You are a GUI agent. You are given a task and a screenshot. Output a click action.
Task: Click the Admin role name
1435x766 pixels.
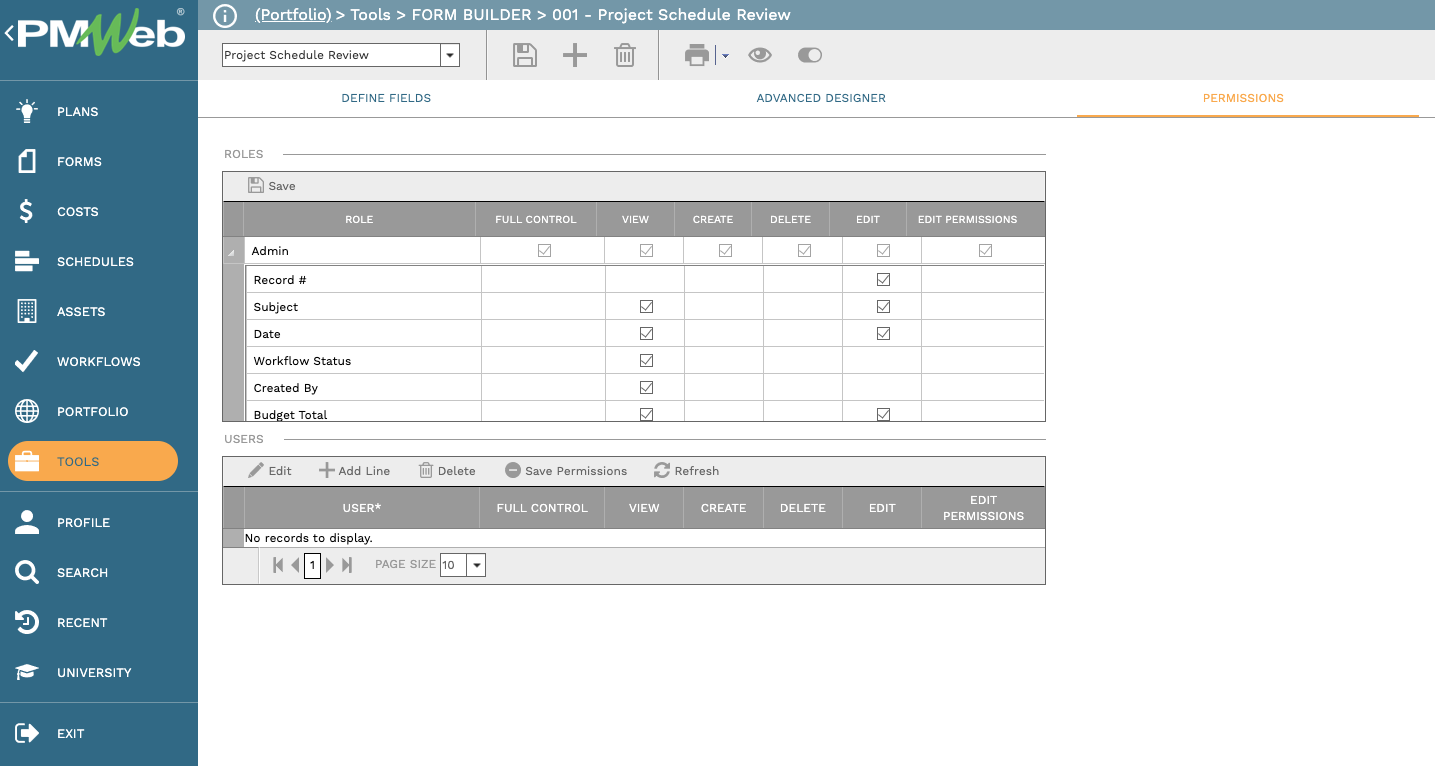(270, 251)
